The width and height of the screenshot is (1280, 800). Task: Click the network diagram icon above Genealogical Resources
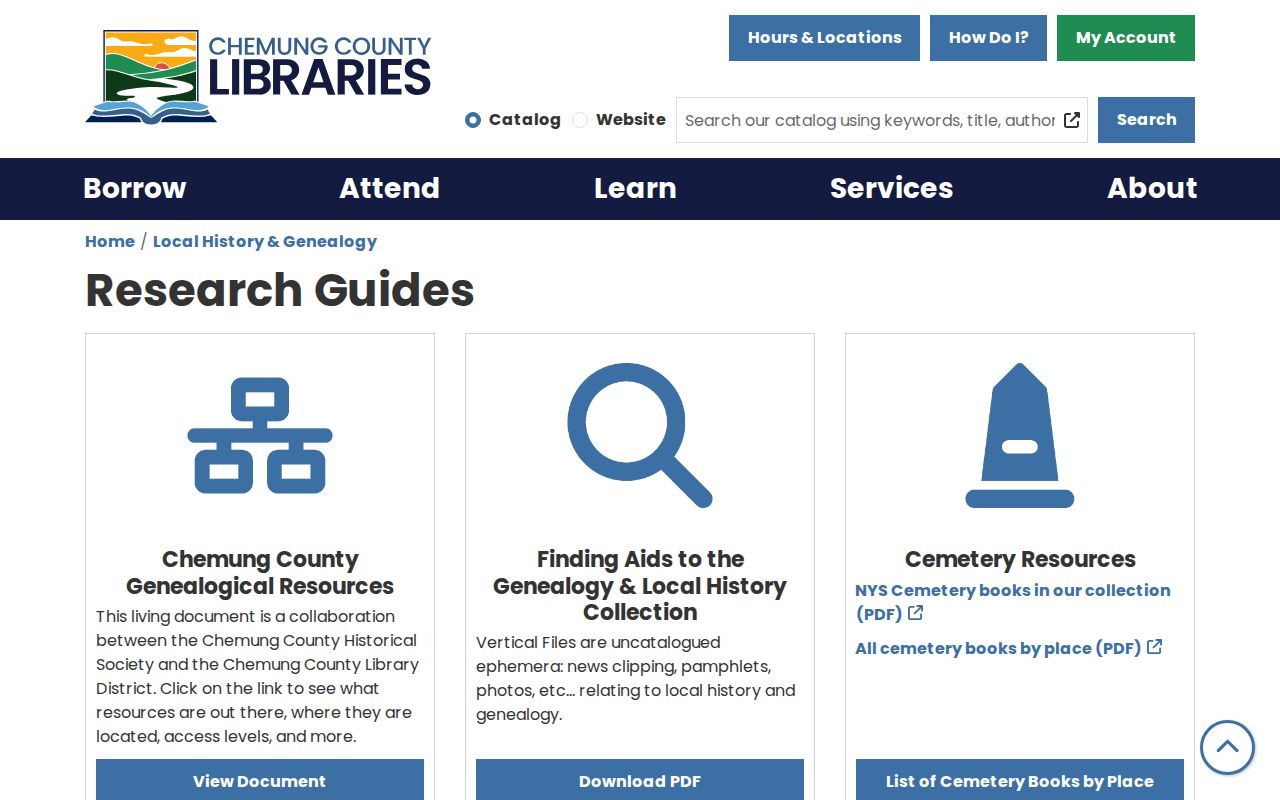(x=260, y=435)
